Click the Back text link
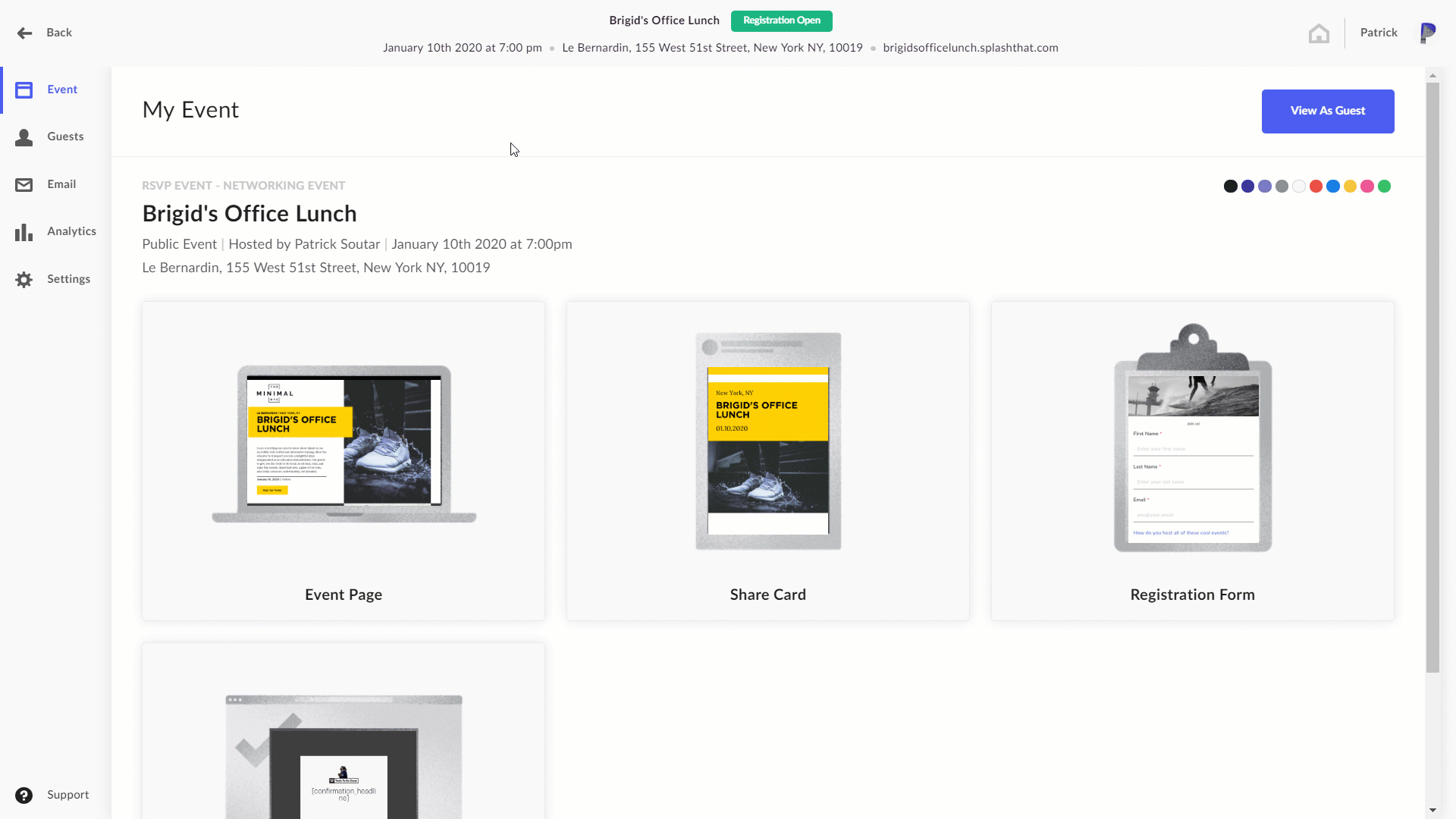The width and height of the screenshot is (1456, 819). click(x=59, y=33)
